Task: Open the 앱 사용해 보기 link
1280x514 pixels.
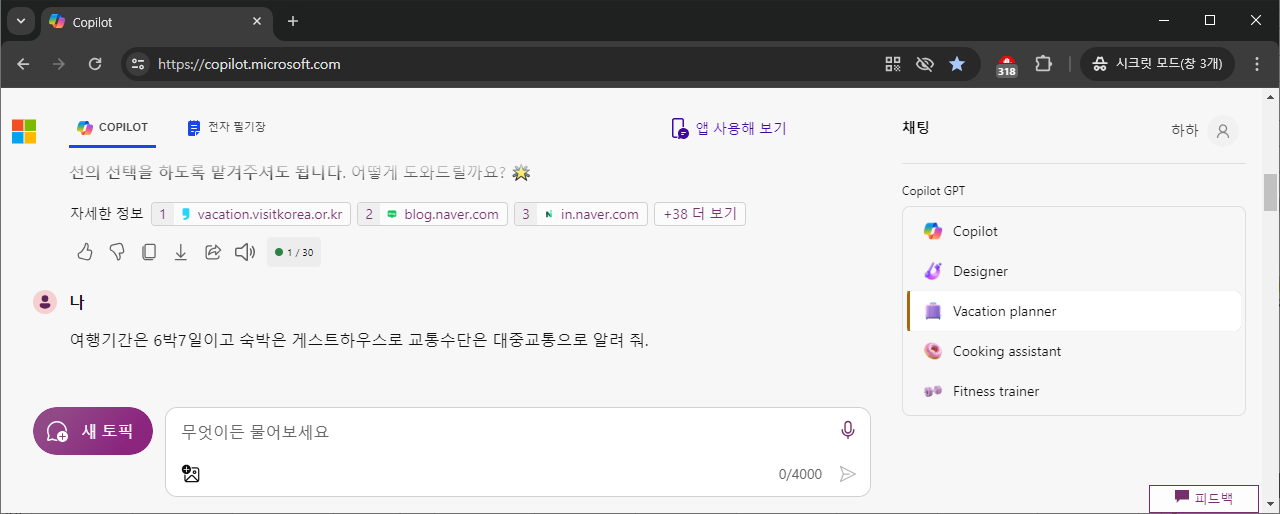Action: [x=729, y=128]
